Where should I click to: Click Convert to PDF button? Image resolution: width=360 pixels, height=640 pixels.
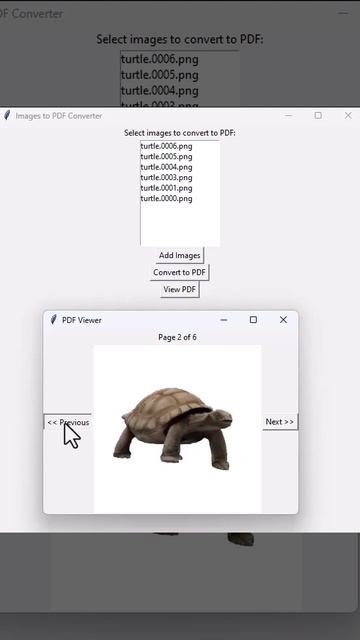tap(180, 272)
